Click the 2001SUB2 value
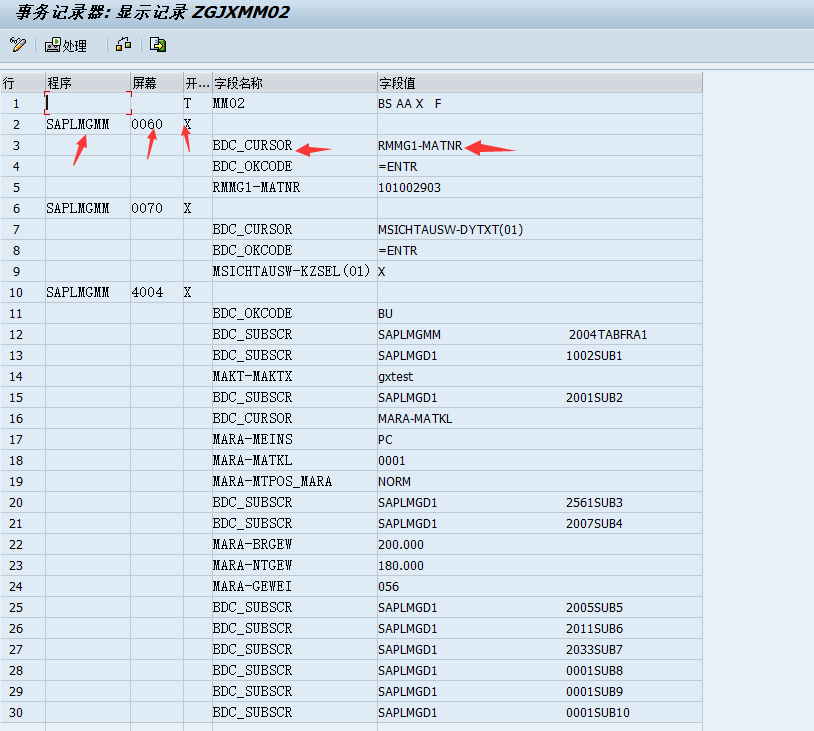Viewport: 814px width, 731px height. coord(594,398)
